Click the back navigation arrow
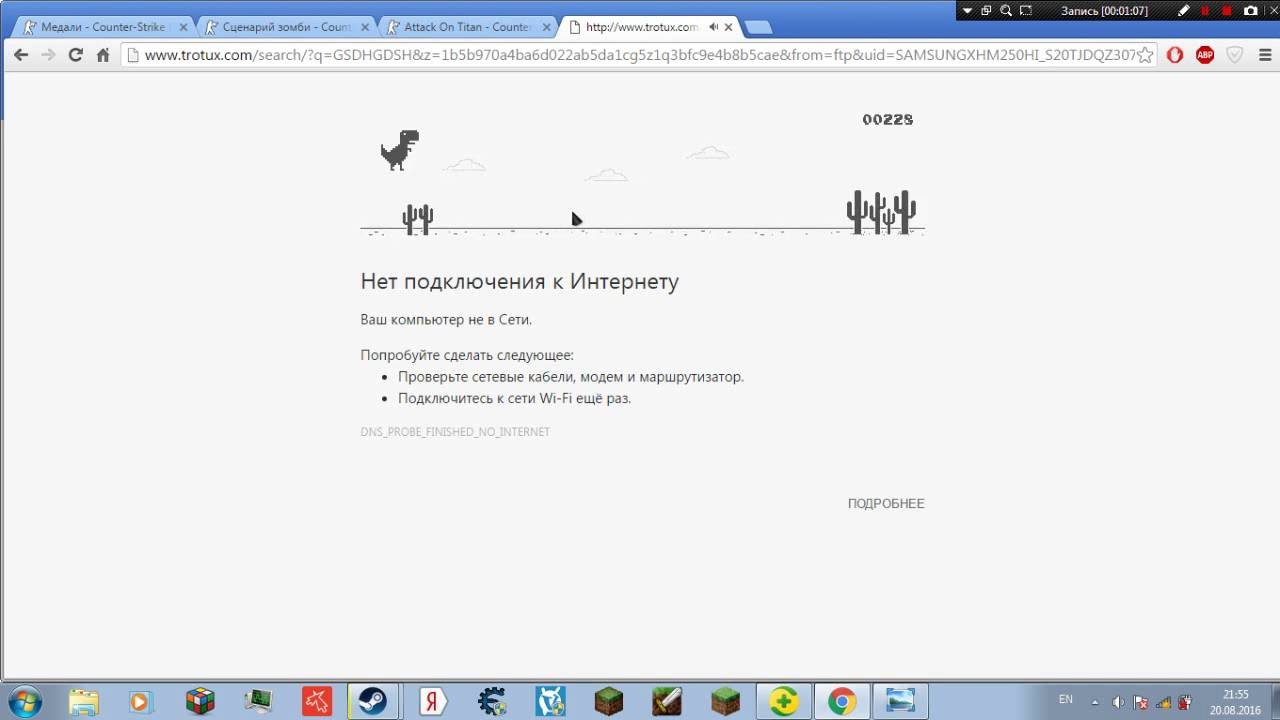 point(20,57)
